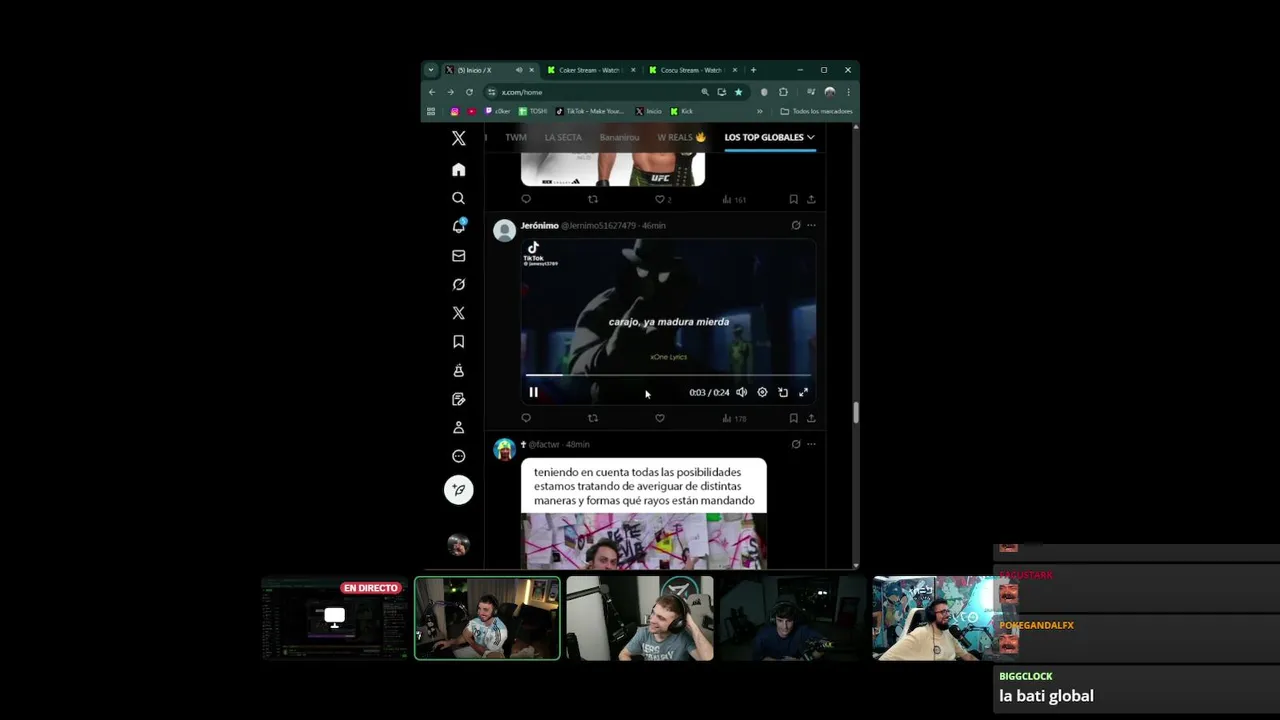Viewport: 1280px width, 720px height.
Task: Reply to Jerónimo's video post
Action: tap(526, 418)
